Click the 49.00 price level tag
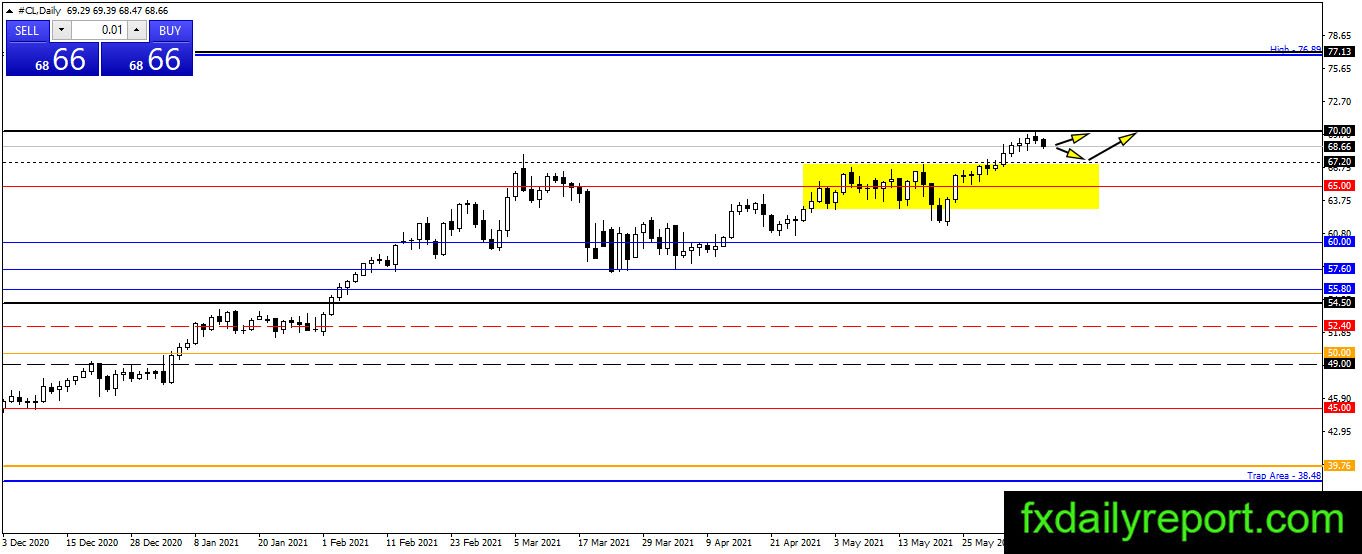Viewport: 1362px width, 554px height. click(1339, 364)
